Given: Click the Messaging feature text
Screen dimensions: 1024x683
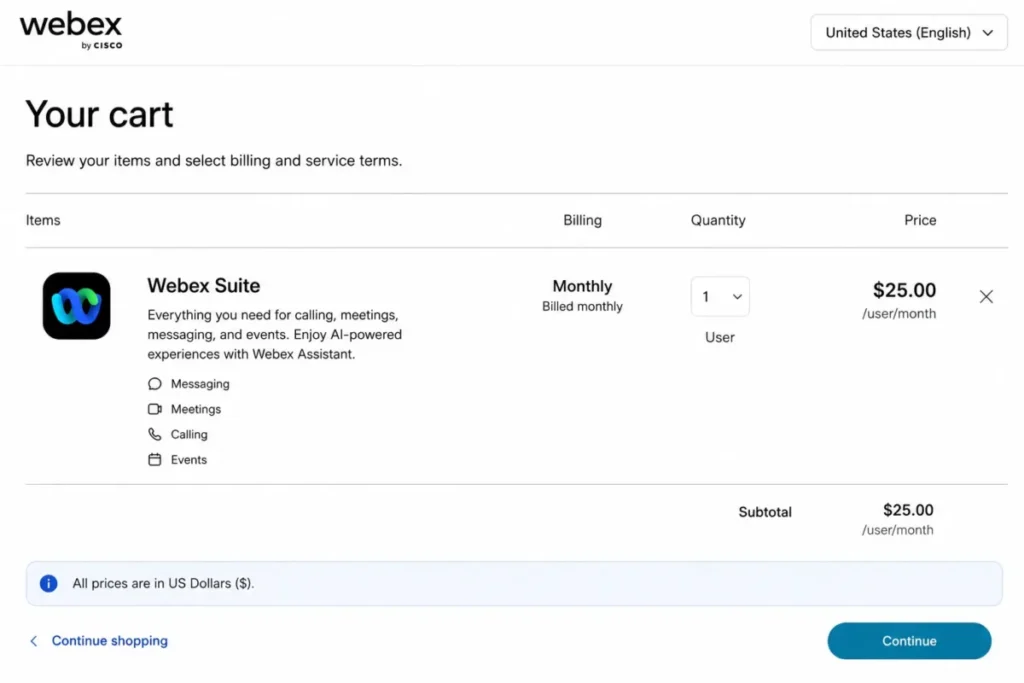Looking at the screenshot, I should [200, 384].
